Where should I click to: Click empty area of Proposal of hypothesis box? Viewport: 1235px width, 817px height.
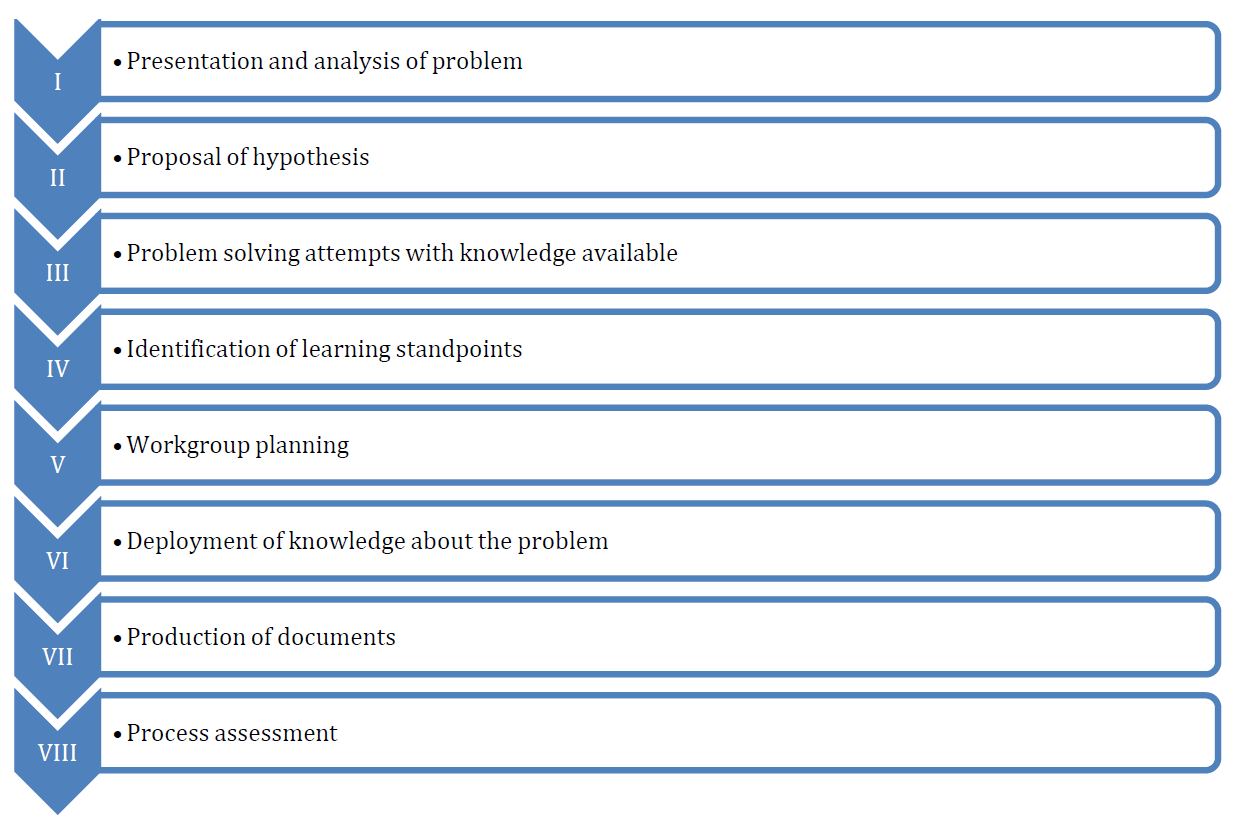tap(790, 158)
